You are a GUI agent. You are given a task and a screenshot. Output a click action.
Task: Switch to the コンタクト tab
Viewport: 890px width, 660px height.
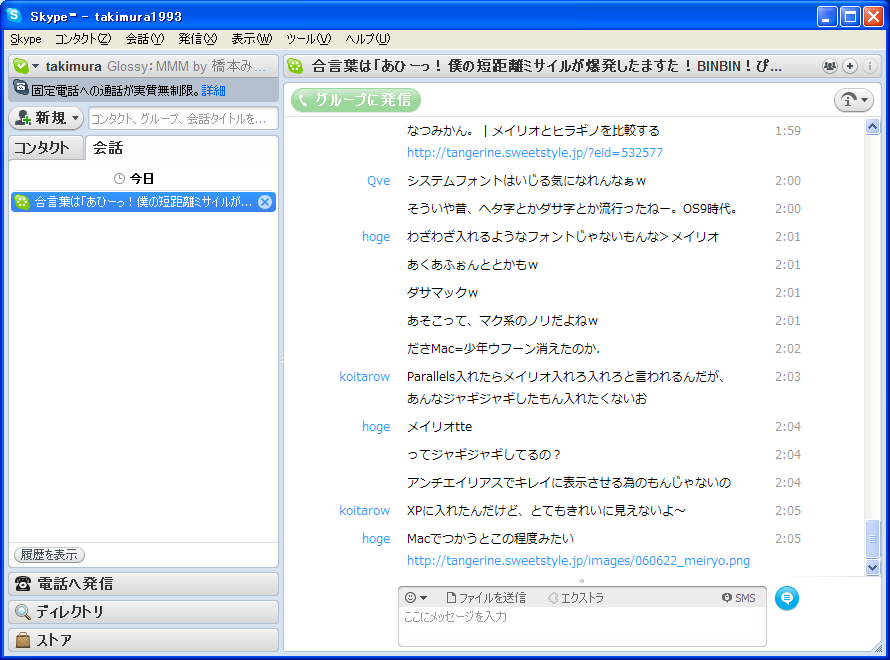click(46, 148)
